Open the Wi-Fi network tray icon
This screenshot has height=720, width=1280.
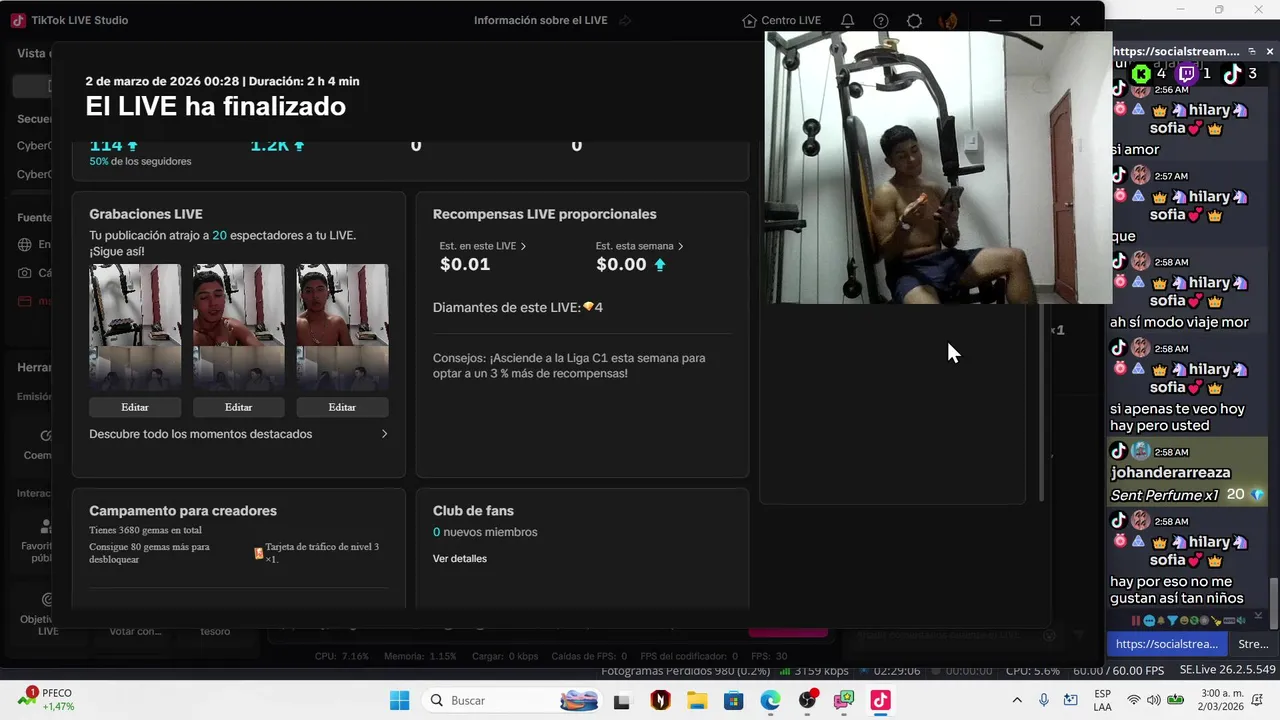click(x=1133, y=700)
